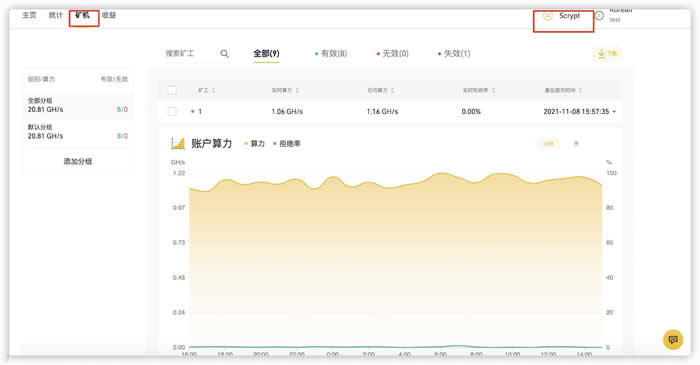Switch to the 有效(8) tab
700x365 pixels.
tap(331, 54)
